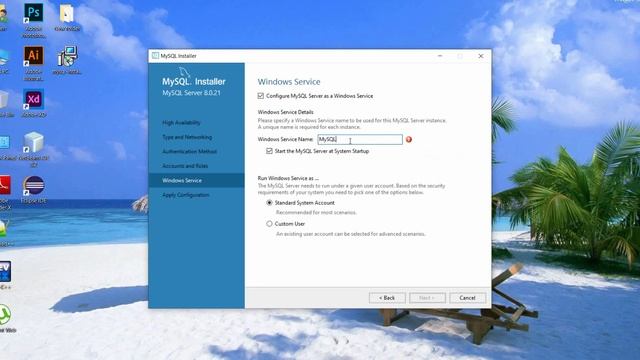The height and width of the screenshot is (360, 640).
Task: Click the MySQL Installer title bar icon
Action: pos(155,56)
